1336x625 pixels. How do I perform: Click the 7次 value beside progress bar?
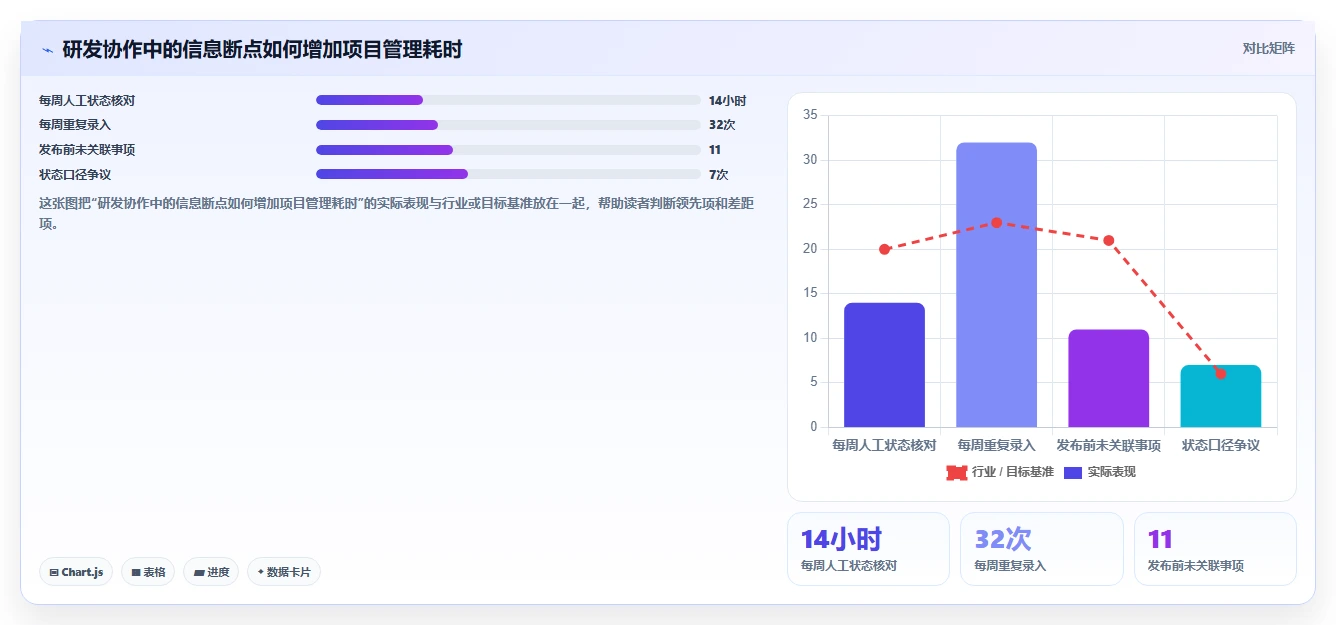(719, 174)
